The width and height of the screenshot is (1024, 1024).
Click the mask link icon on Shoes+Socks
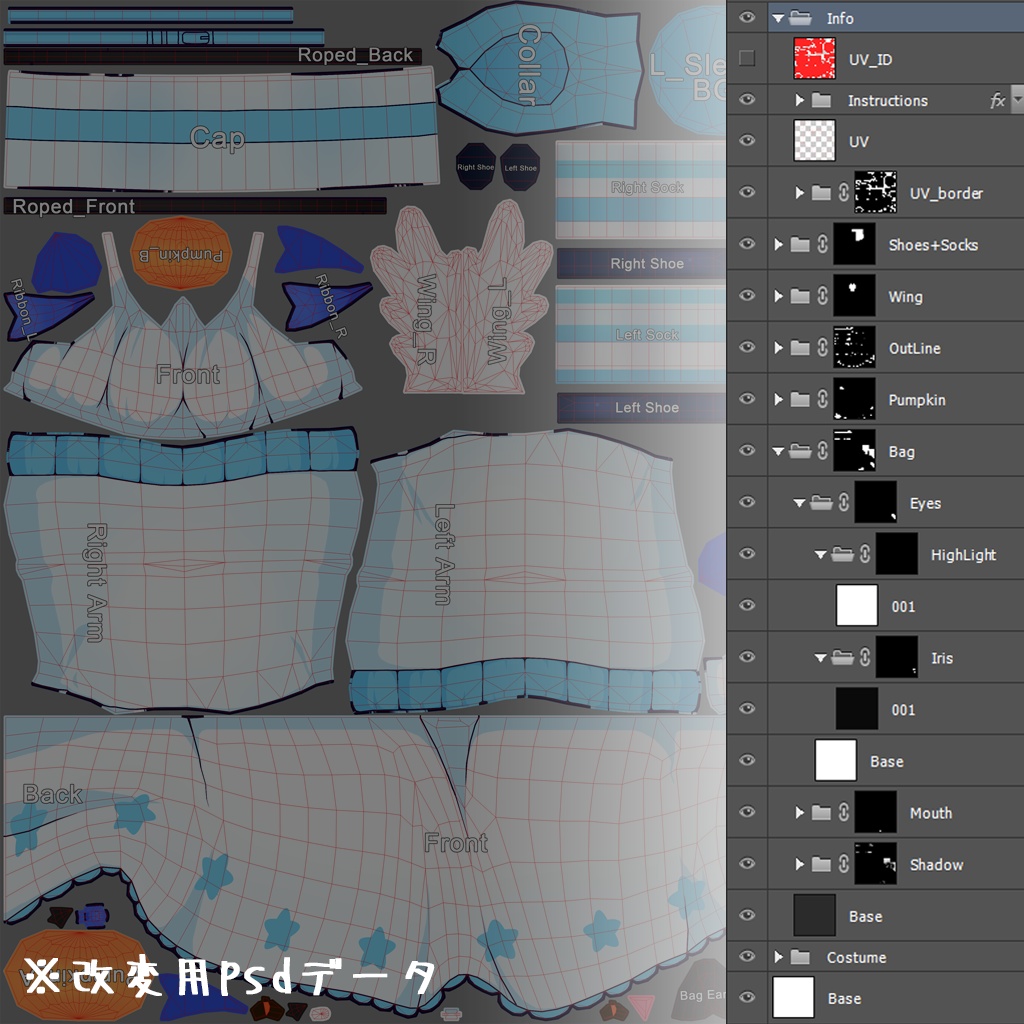[x=823, y=244]
